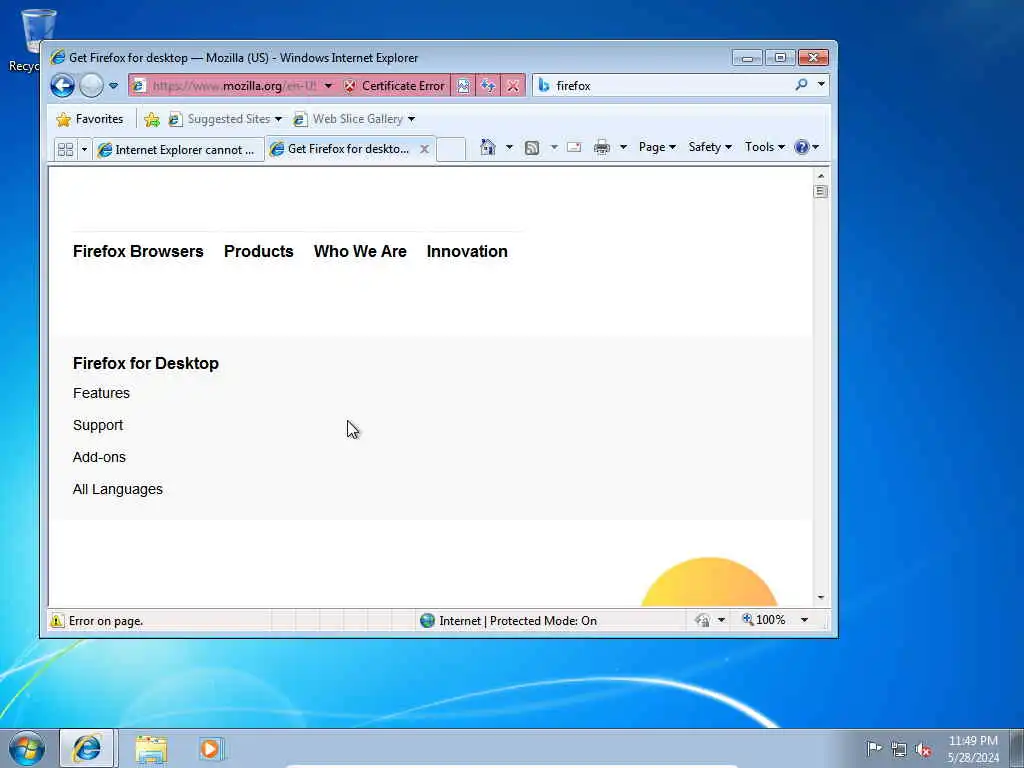The width and height of the screenshot is (1024, 768).
Task: Click the Quick Tabs grid icon
Action: (x=65, y=150)
